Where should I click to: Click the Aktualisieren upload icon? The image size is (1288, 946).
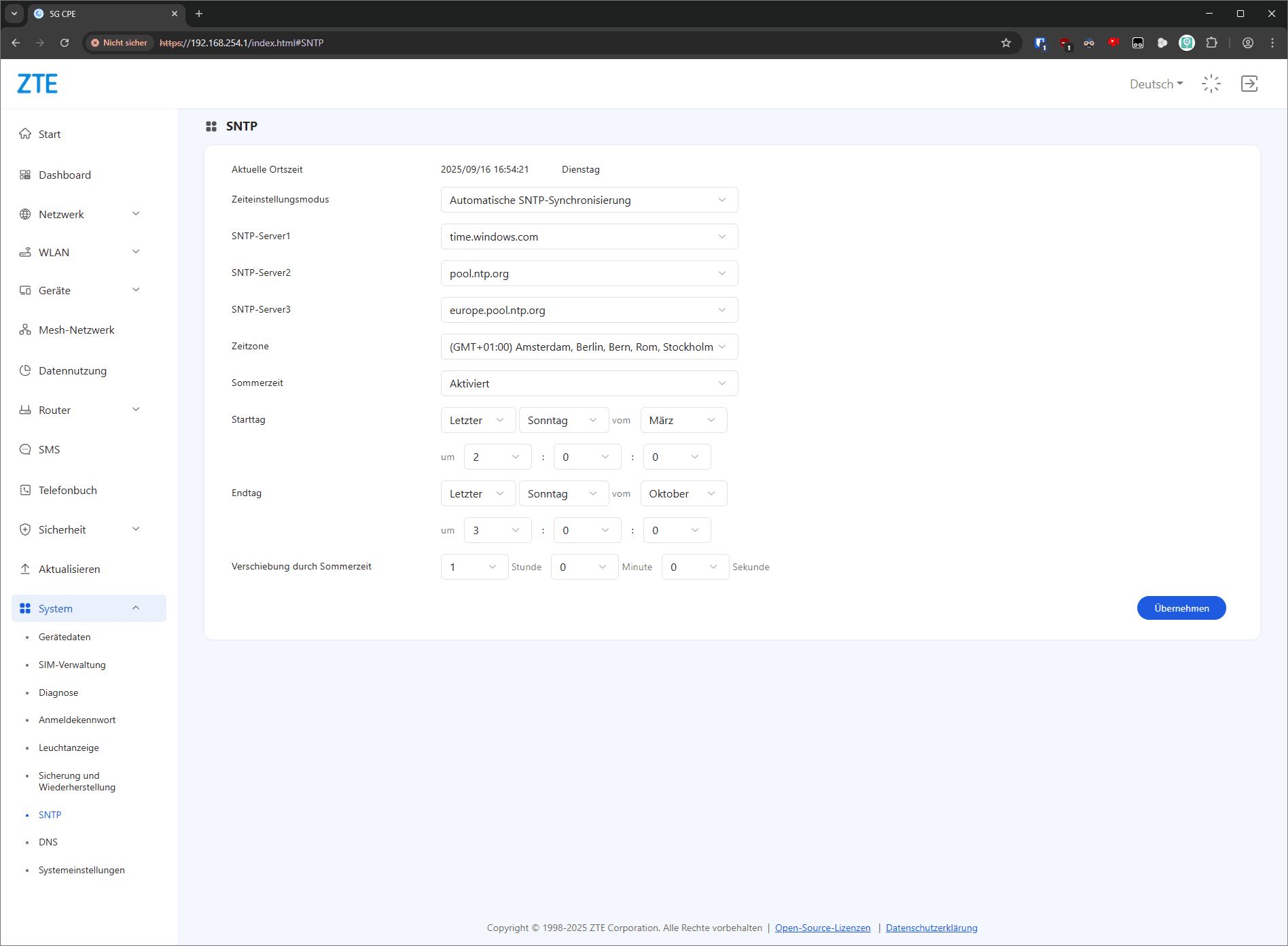[25, 569]
